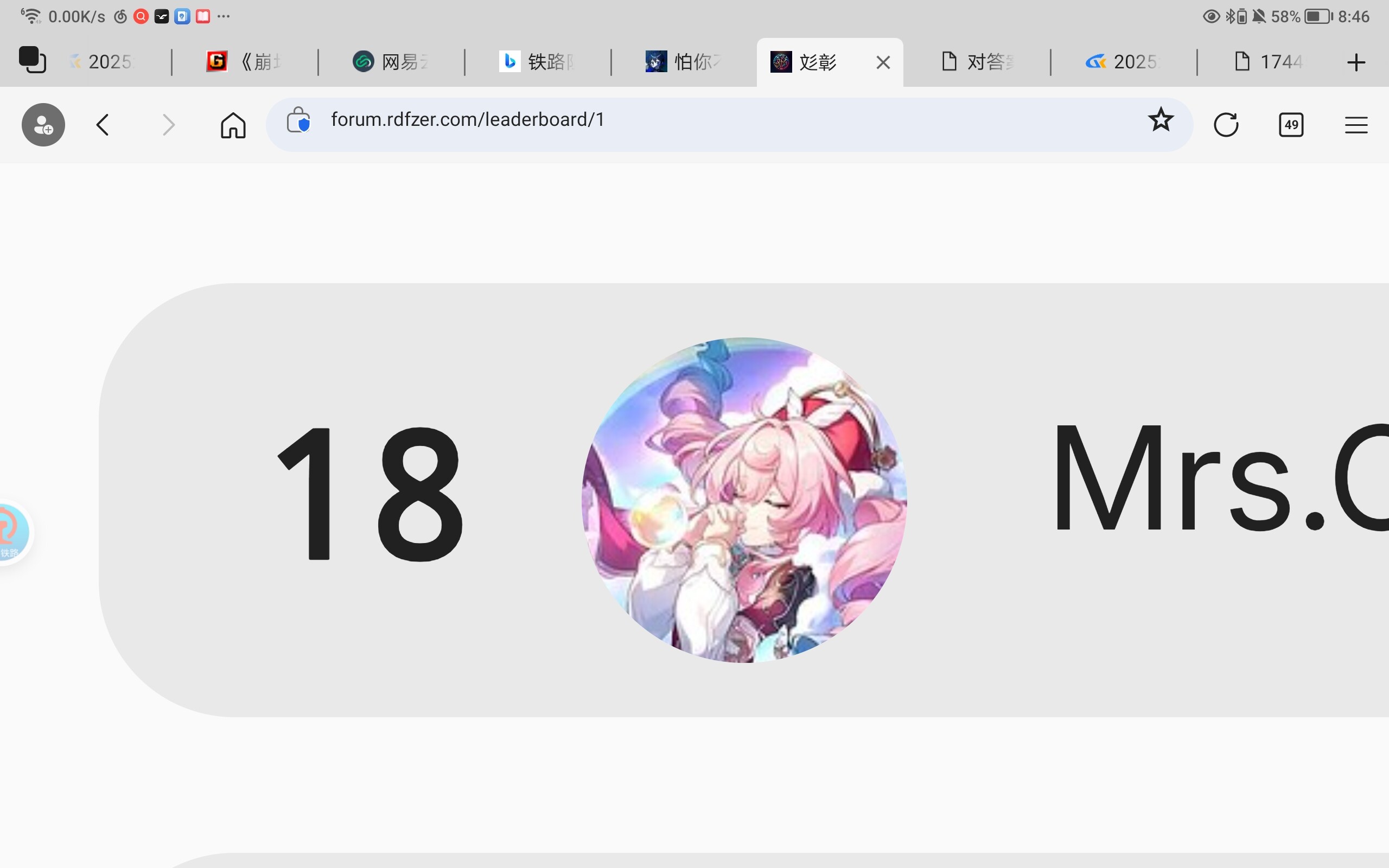Bookmark page with the star icon
This screenshot has width=1389, height=868.
click(x=1161, y=120)
